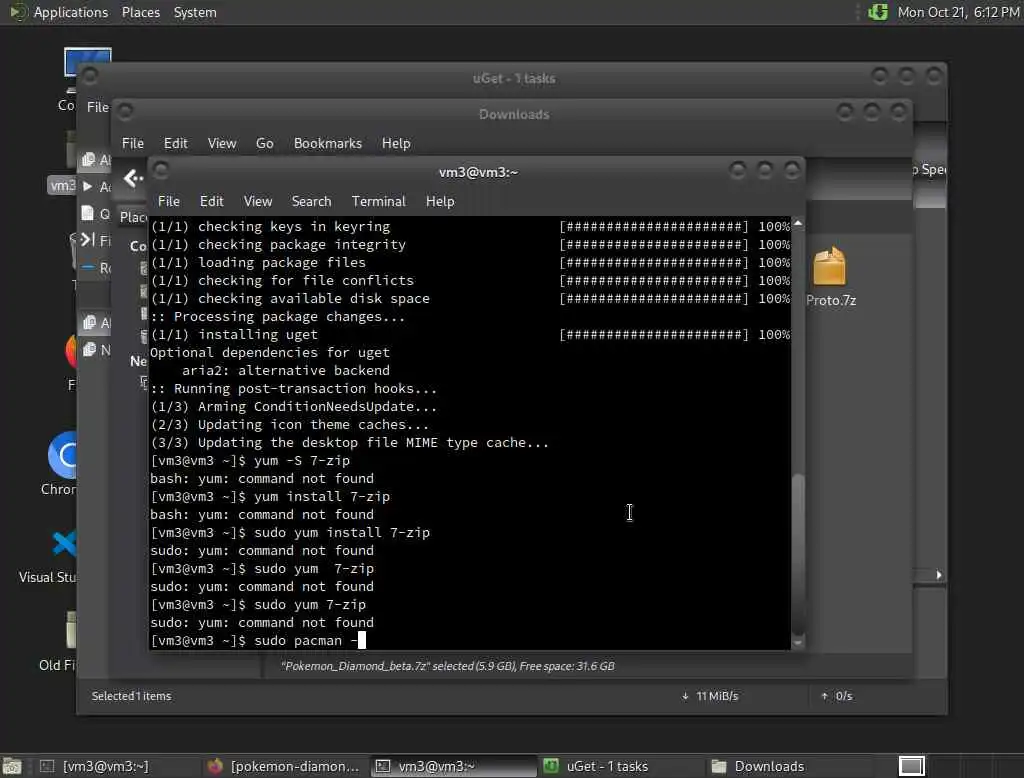
Task: Click the uGet upload speed 0/s
Action: (x=837, y=696)
